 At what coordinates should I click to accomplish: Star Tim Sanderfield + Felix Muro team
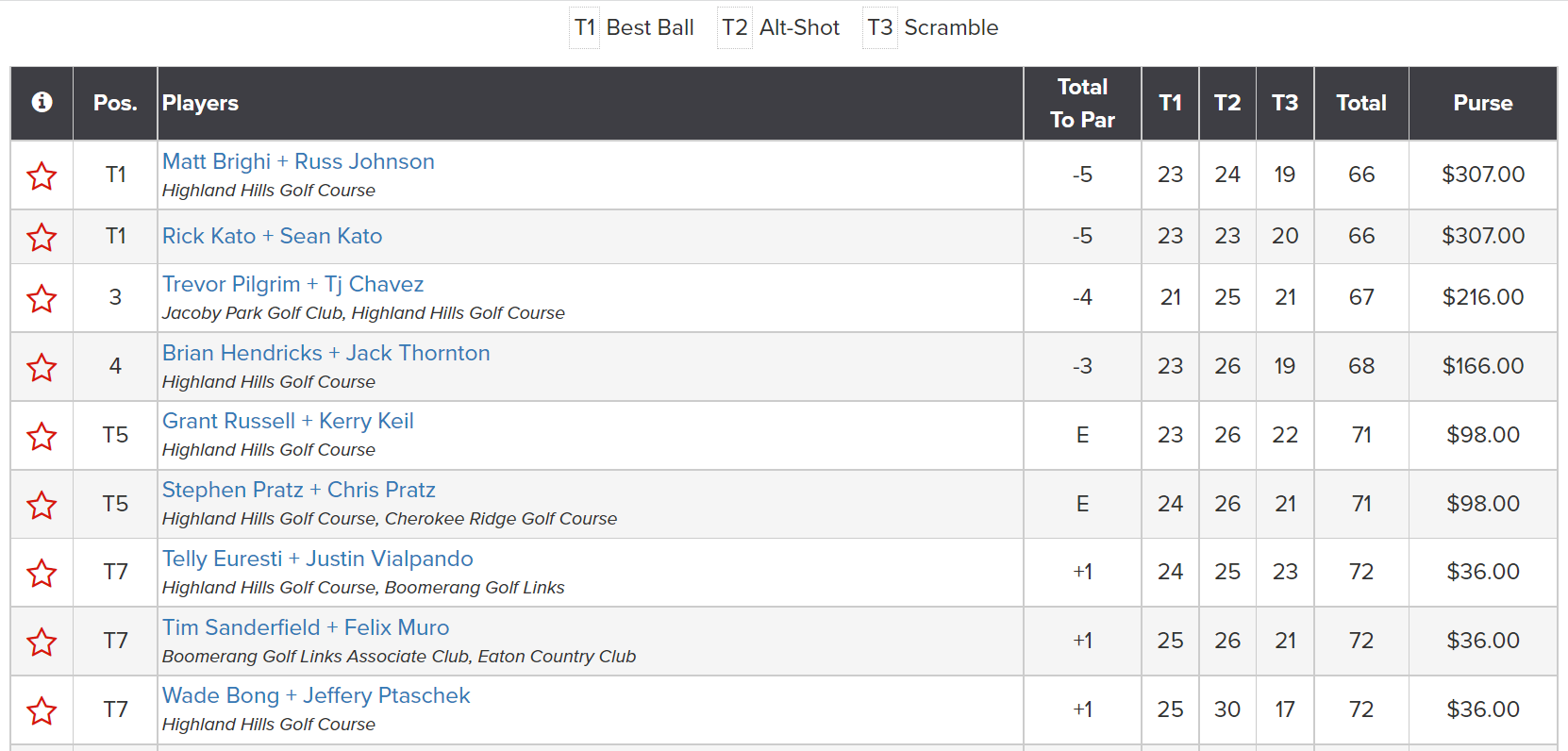coord(42,642)
